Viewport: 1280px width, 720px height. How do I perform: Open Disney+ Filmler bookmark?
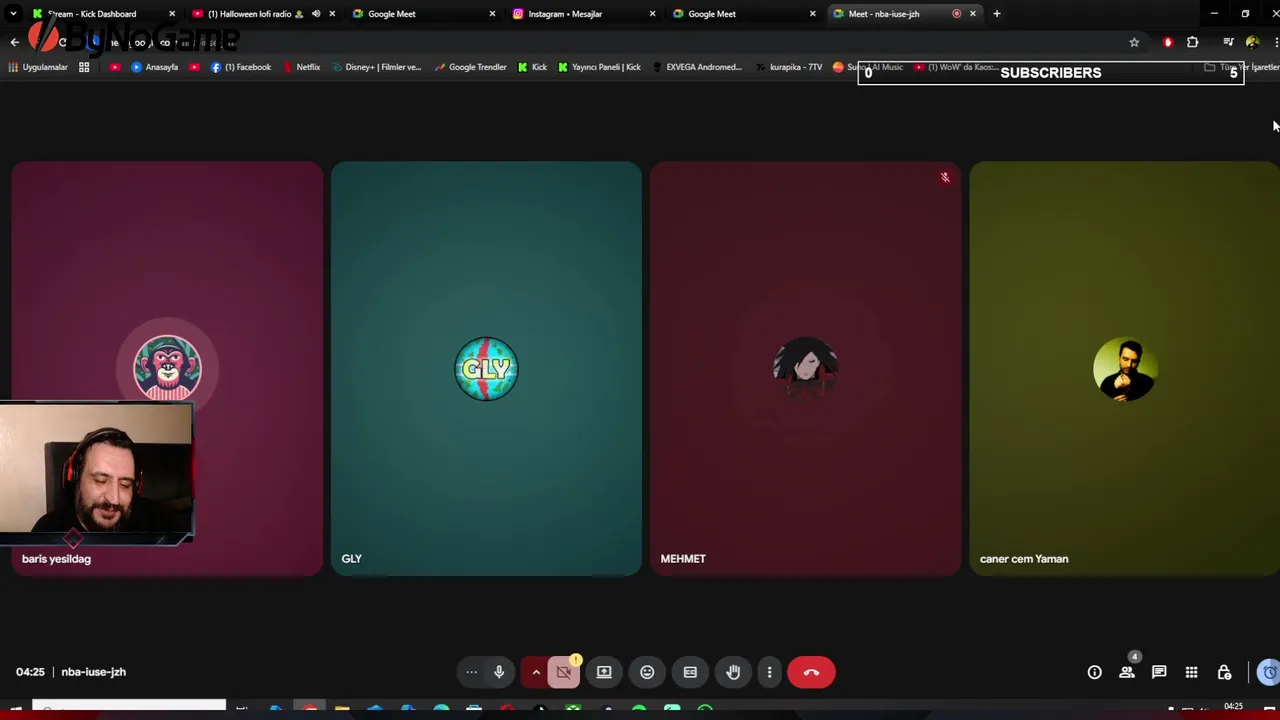[x=375, y=67]
